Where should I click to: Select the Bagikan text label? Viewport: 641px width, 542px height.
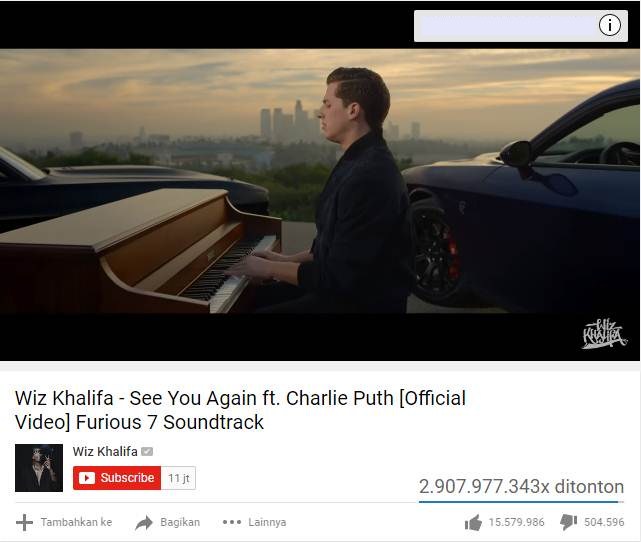(x=180, y=522)
